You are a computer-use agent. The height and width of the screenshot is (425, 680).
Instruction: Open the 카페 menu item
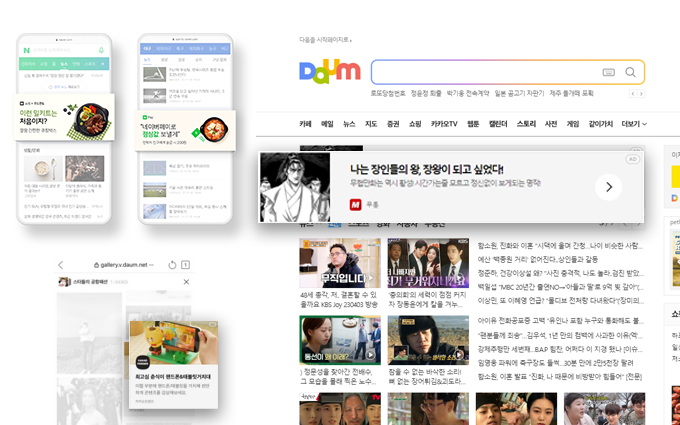tap(305, 124)
